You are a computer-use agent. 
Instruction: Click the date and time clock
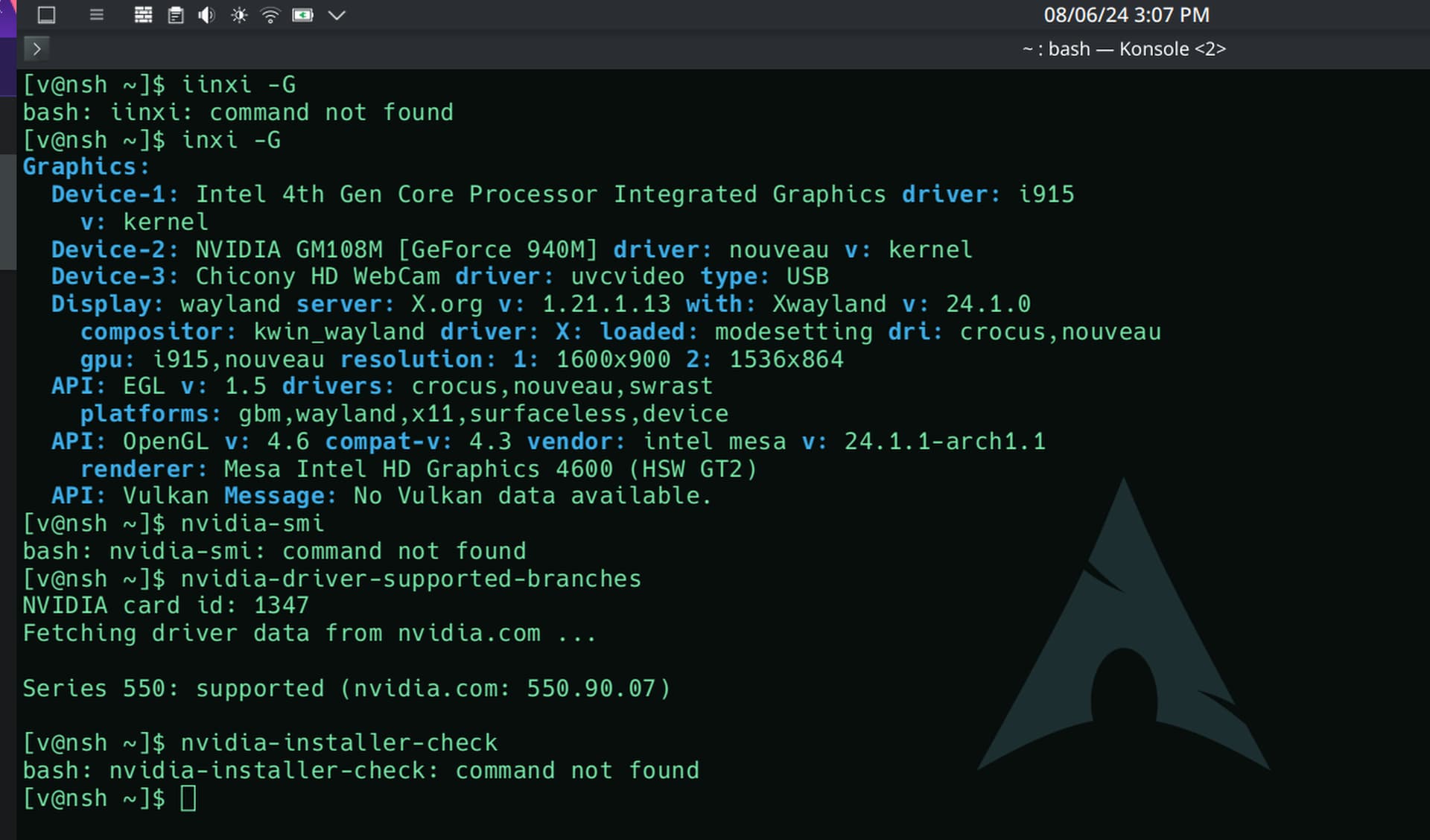tap(1126, 15)
